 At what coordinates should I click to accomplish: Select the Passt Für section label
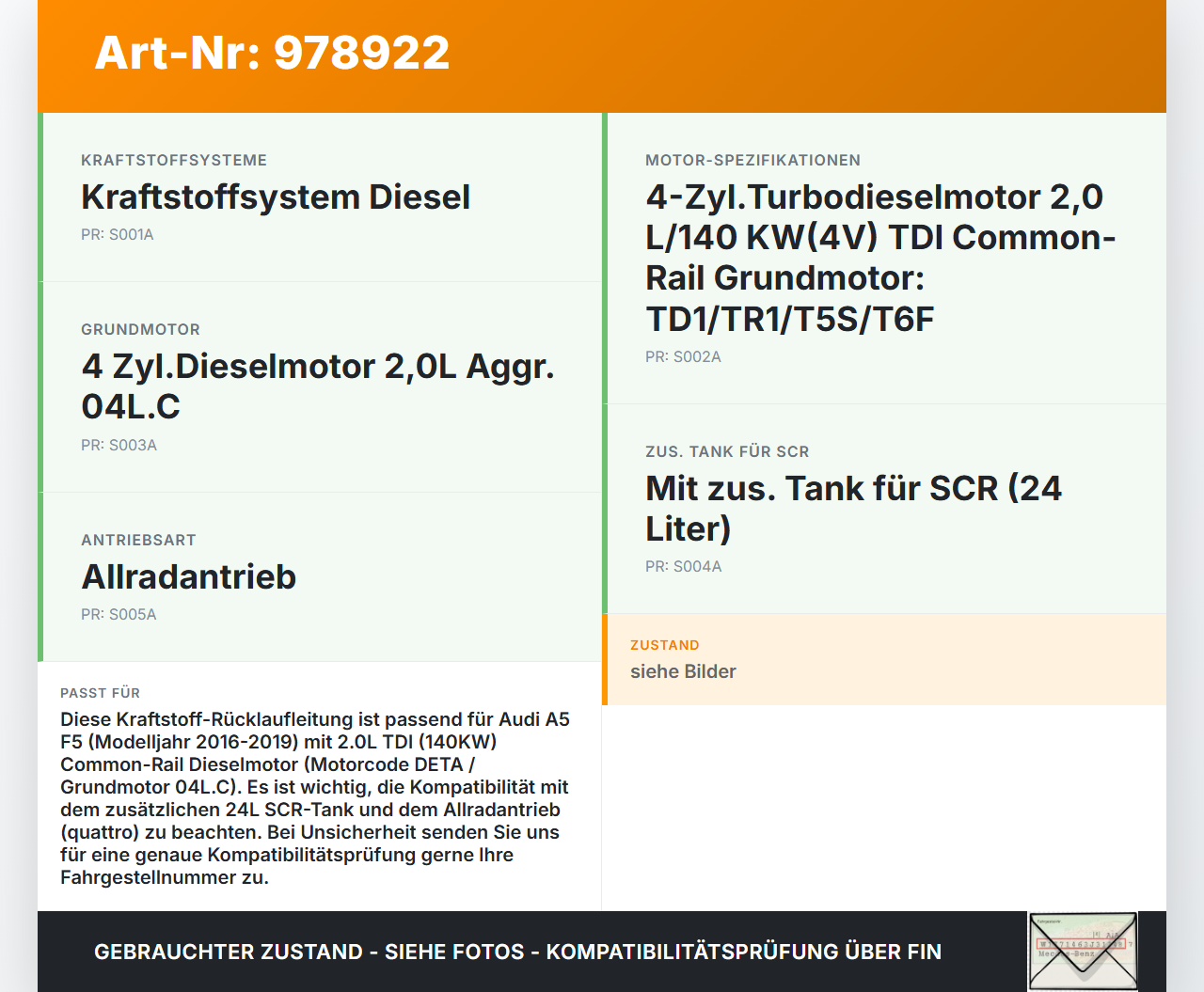(100, 692)
